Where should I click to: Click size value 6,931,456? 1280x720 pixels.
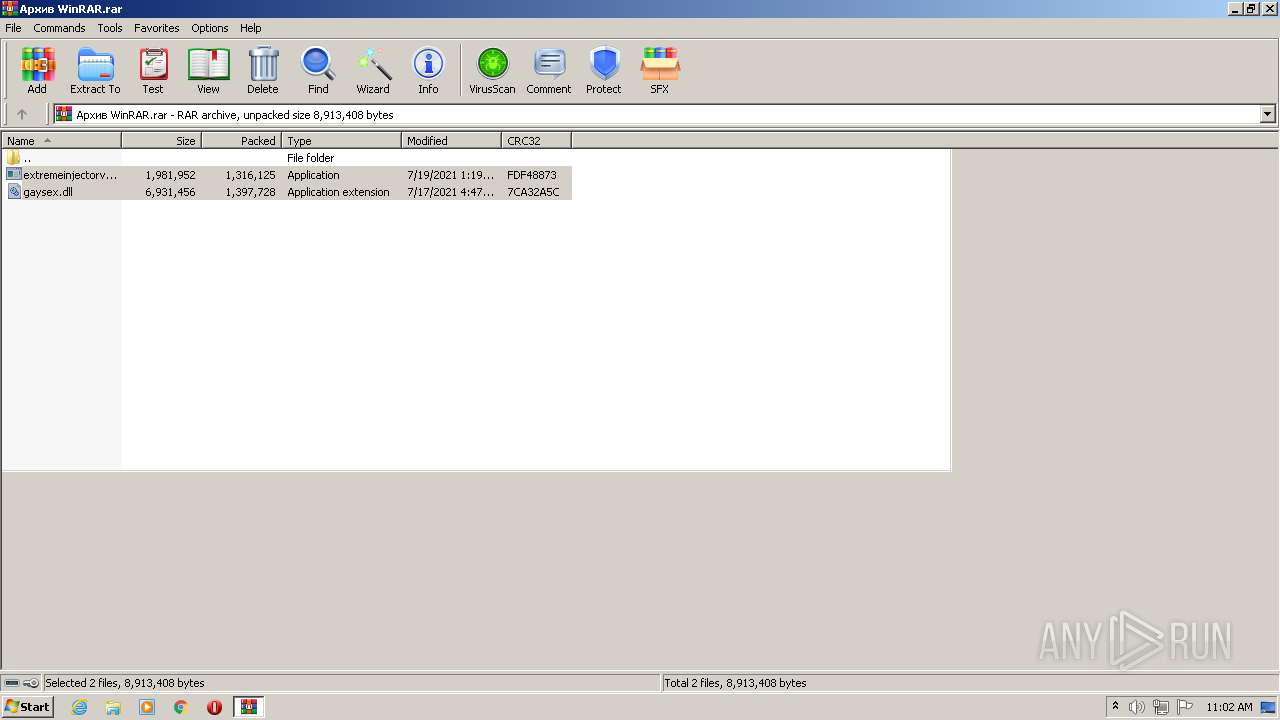pos(170,192)
